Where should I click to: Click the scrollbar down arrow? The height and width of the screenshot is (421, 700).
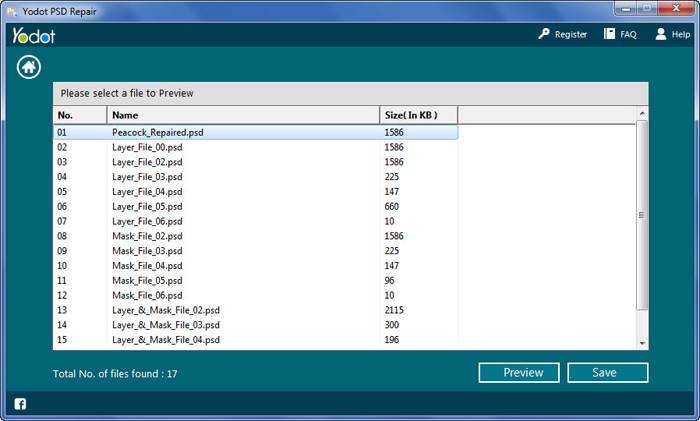click(642, 343)
